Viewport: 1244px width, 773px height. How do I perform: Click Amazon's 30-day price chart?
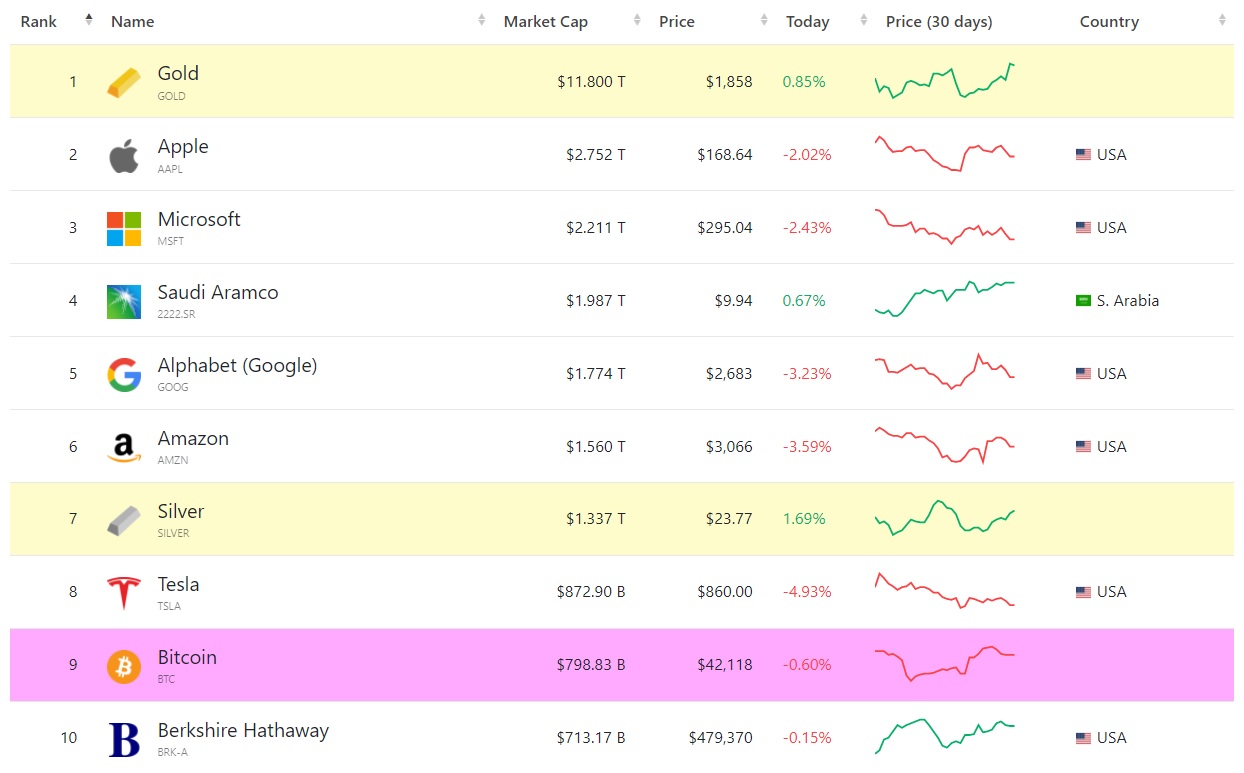click(x=944, y=445)
